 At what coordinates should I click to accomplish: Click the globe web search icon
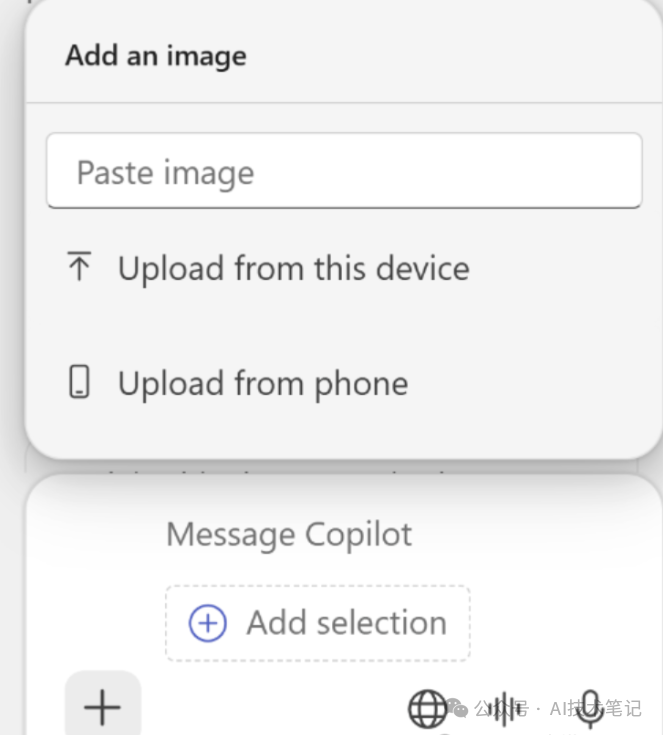428,709
